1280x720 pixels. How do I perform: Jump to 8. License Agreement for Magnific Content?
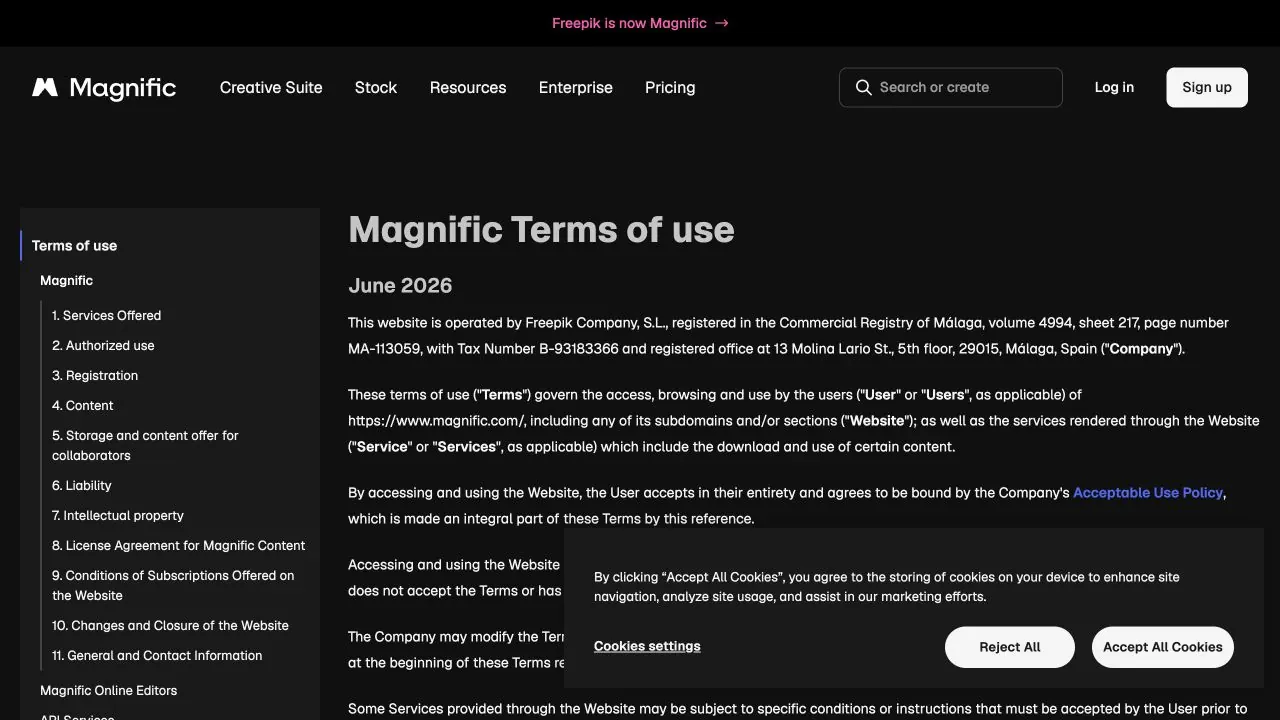pos(179,546)
